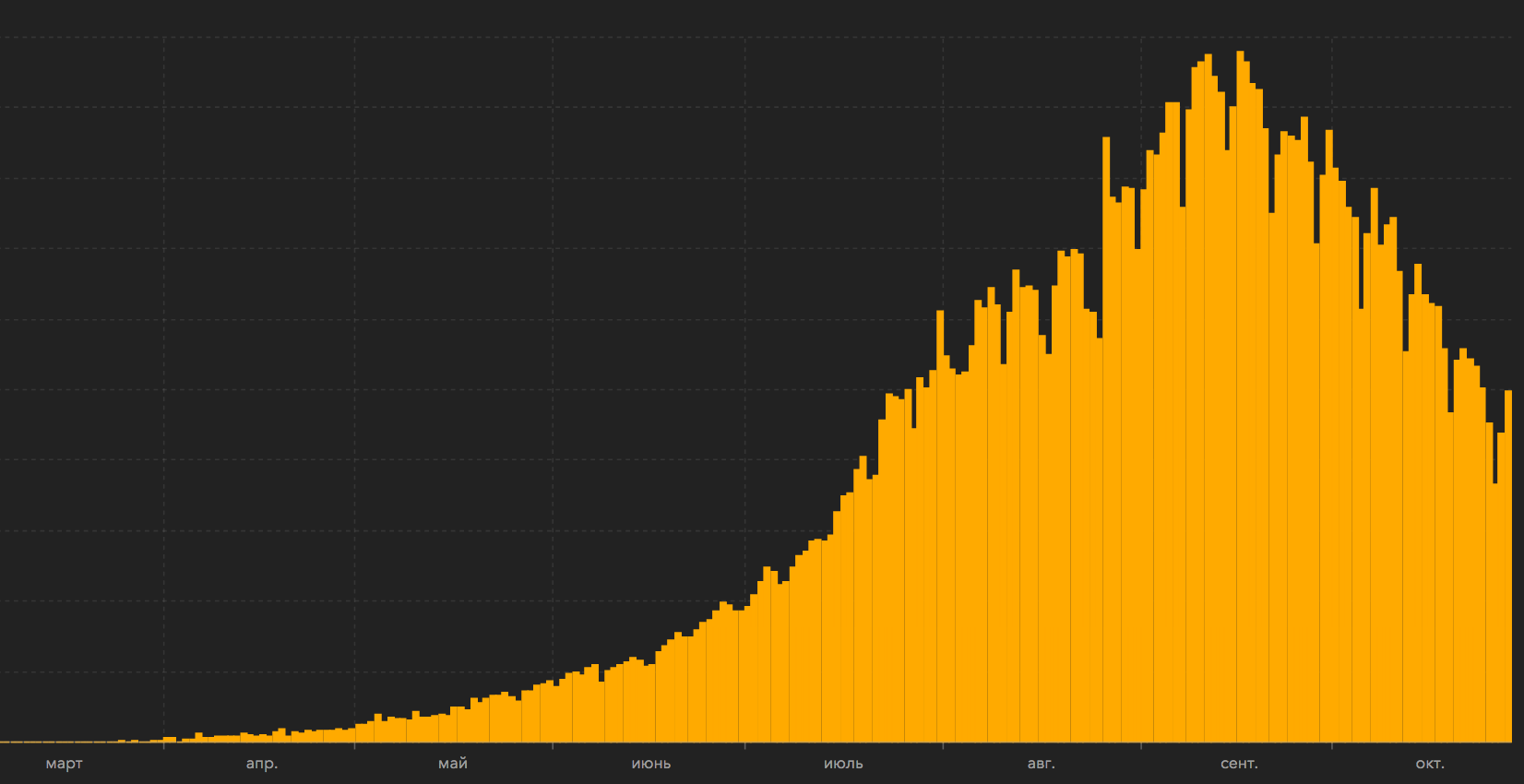Click axis tick between сент. and окт.
1524x784 pixels.
pos(1332,743)
